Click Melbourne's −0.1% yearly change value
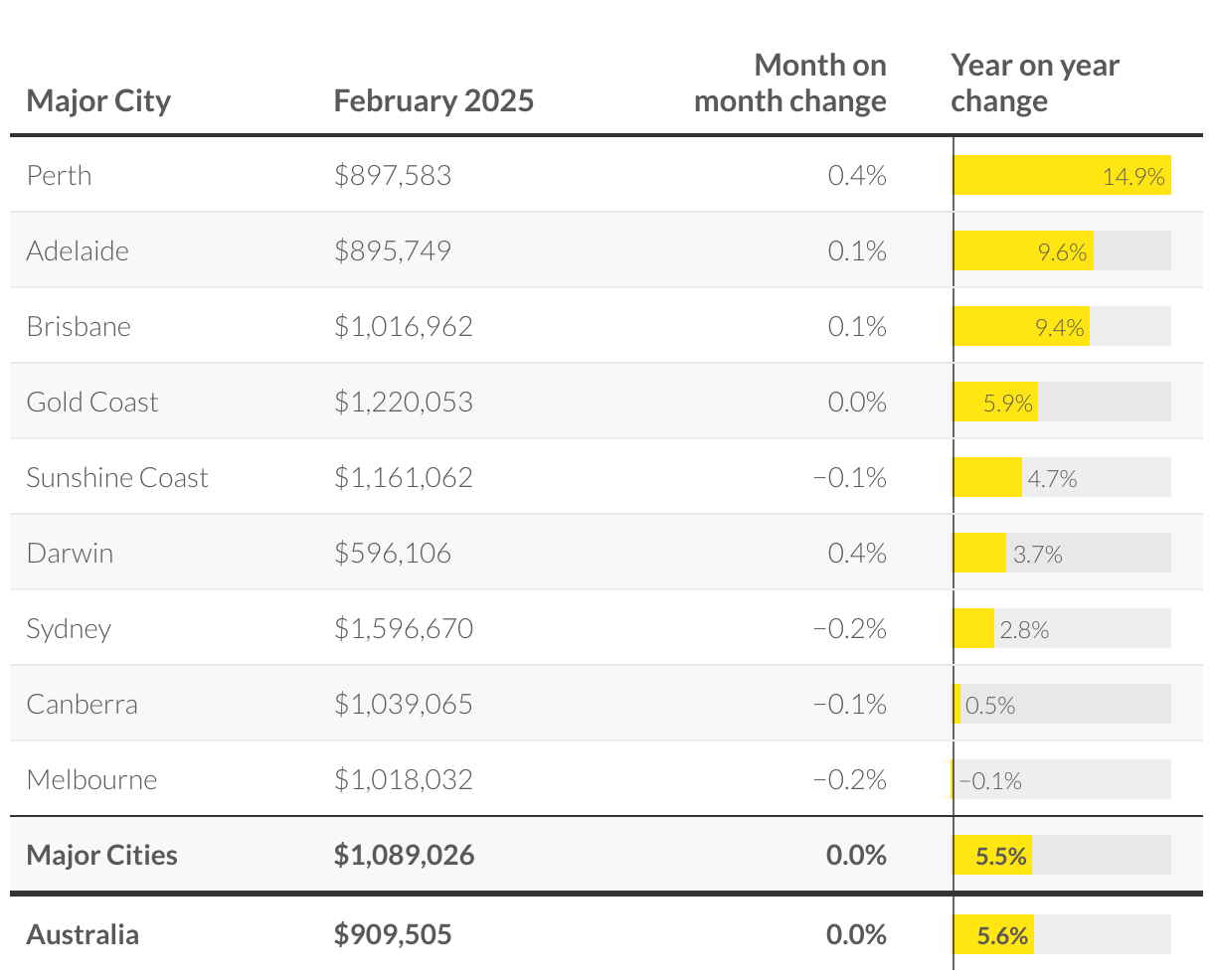The width and height of the screenshot is (1213, 980). click(990, 781)
